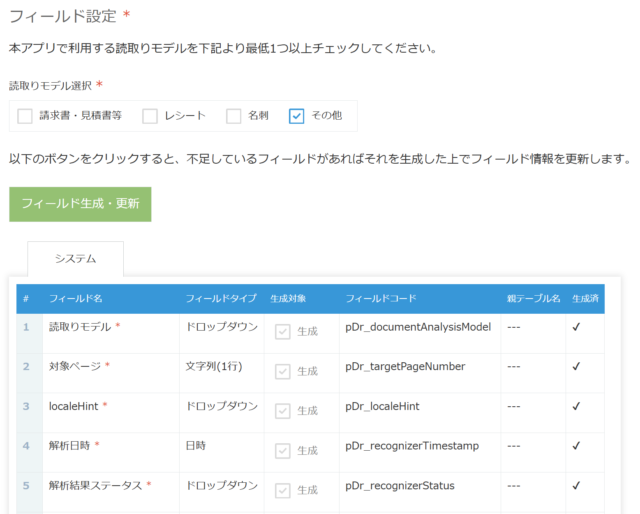Toggle 生成 checkbox for localeHint row
The height and width of the screenshot is (514, 640).
[282, 411]
